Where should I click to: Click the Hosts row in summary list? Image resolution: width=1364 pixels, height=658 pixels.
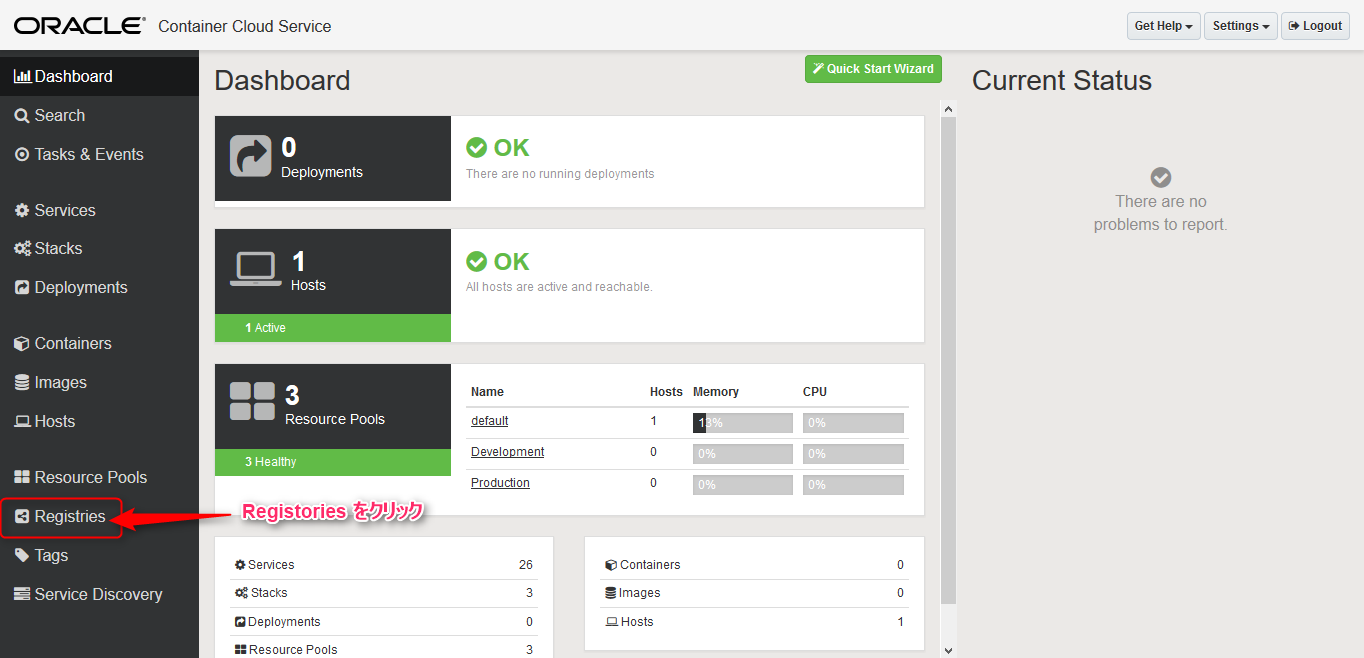click(x=754, y=622)
